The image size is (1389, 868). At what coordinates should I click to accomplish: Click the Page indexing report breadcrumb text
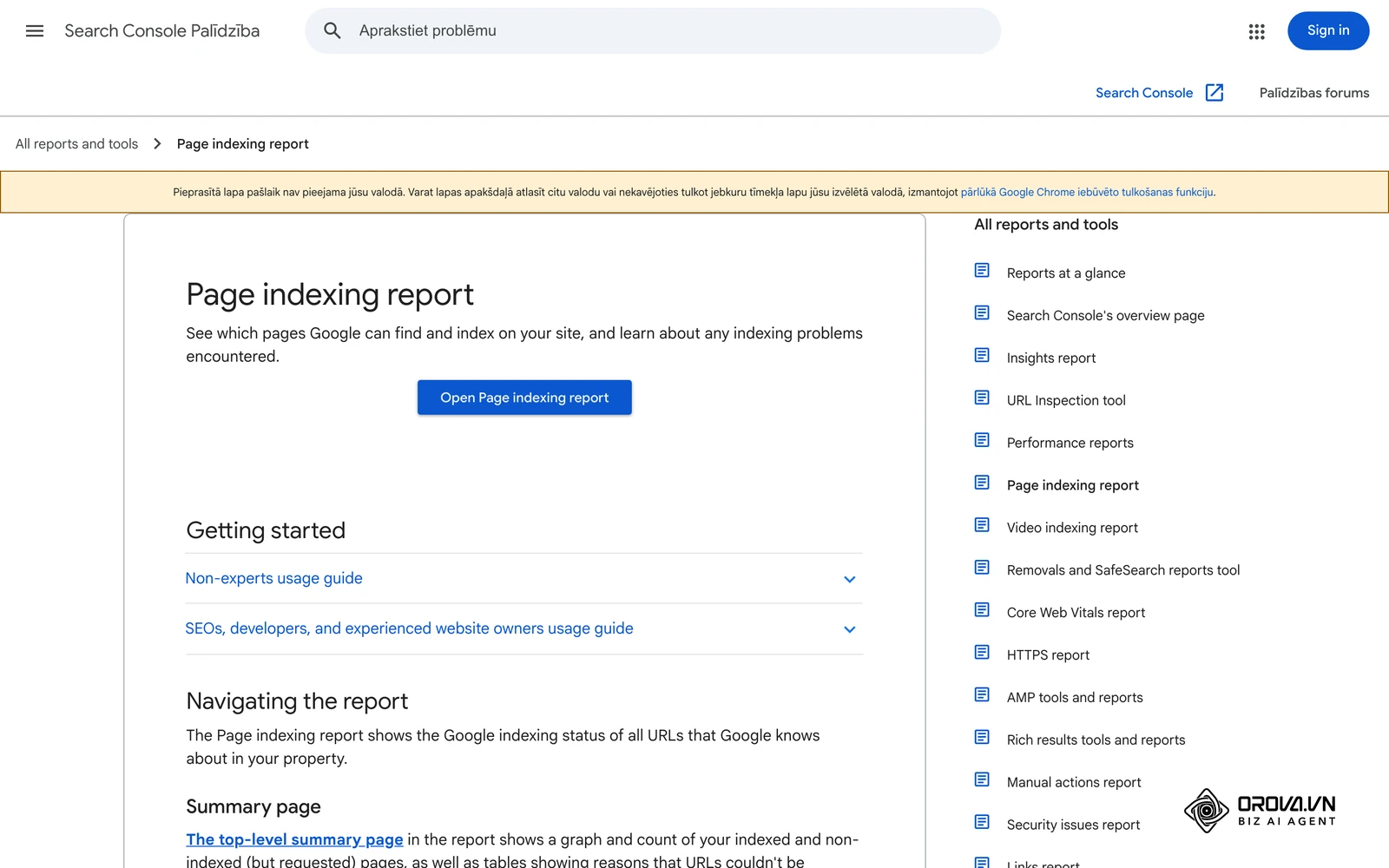point(242,144)
